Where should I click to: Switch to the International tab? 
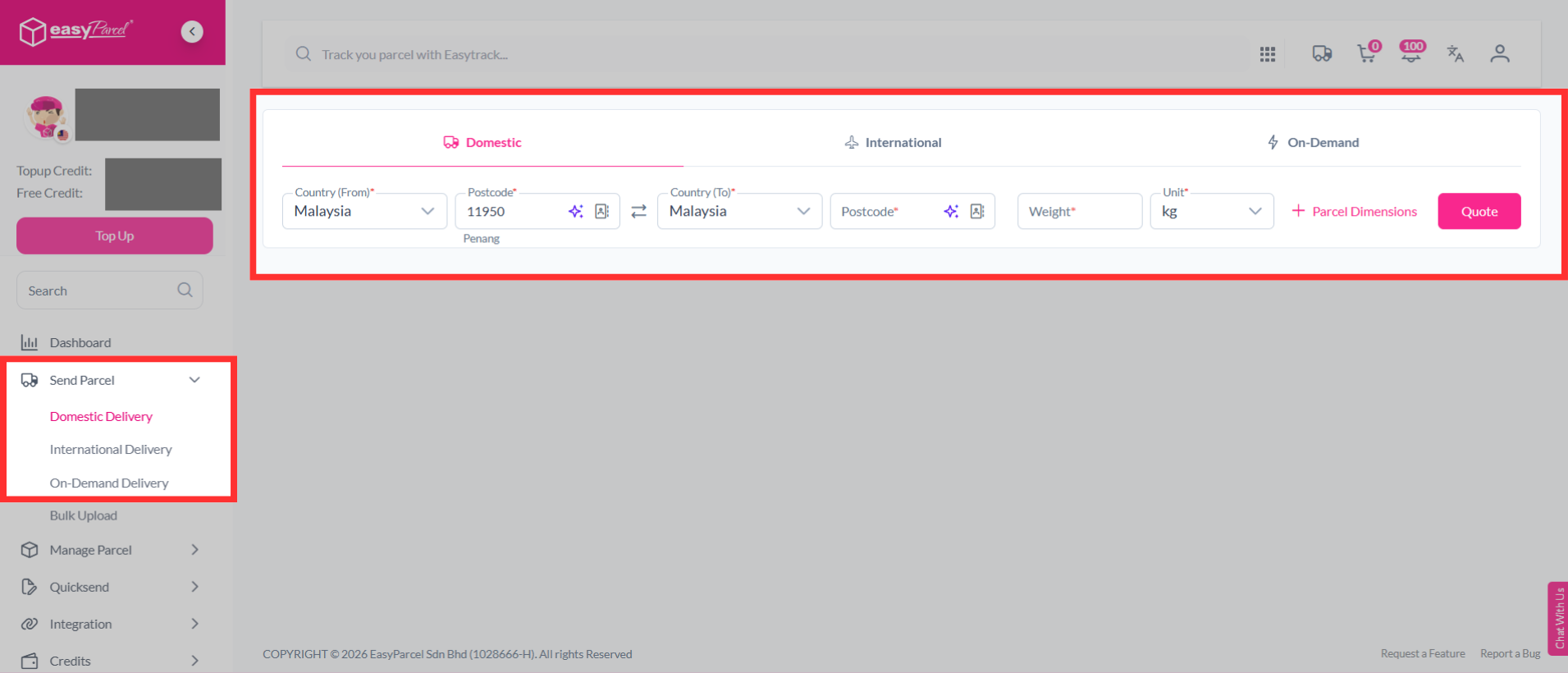click(893, 143)
